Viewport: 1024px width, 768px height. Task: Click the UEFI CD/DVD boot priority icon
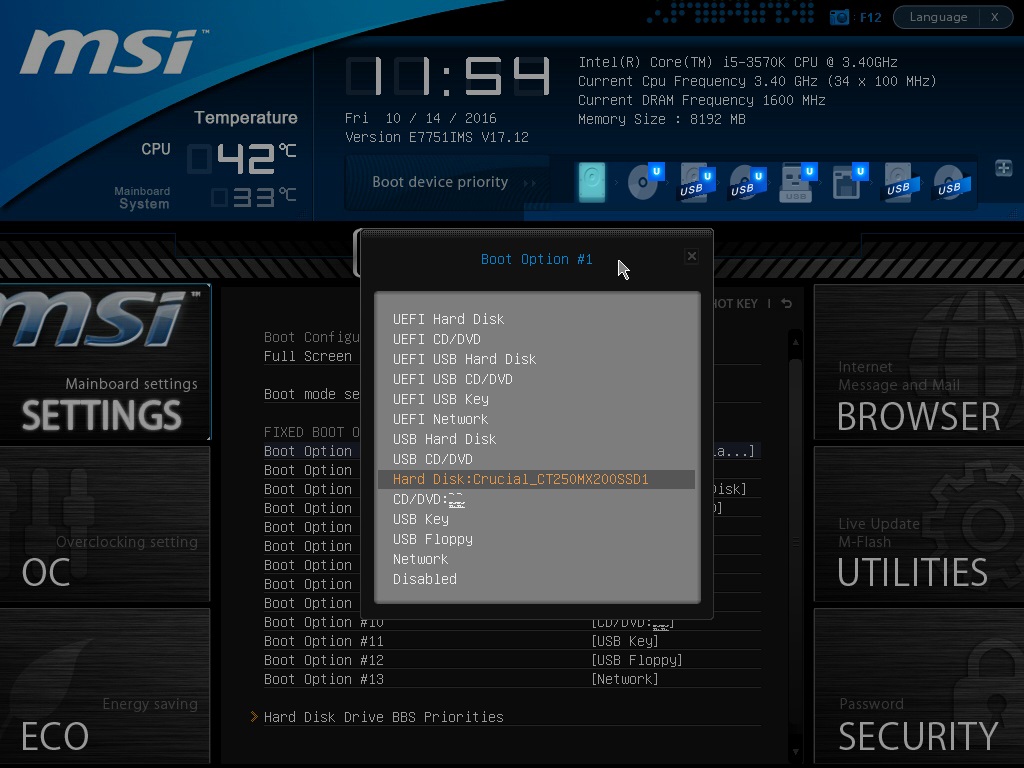(x=645, y=182)
